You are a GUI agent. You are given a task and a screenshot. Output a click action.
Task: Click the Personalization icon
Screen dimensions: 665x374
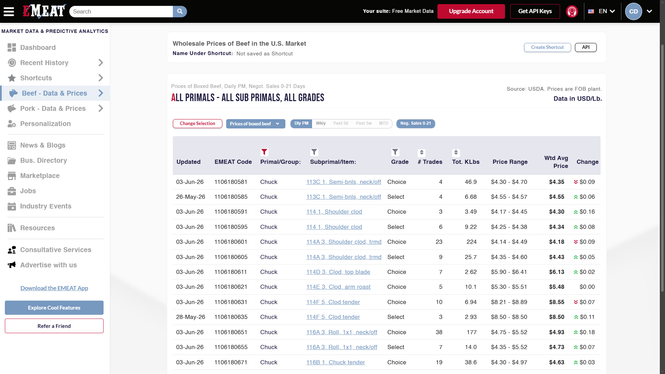click(12, 124)
